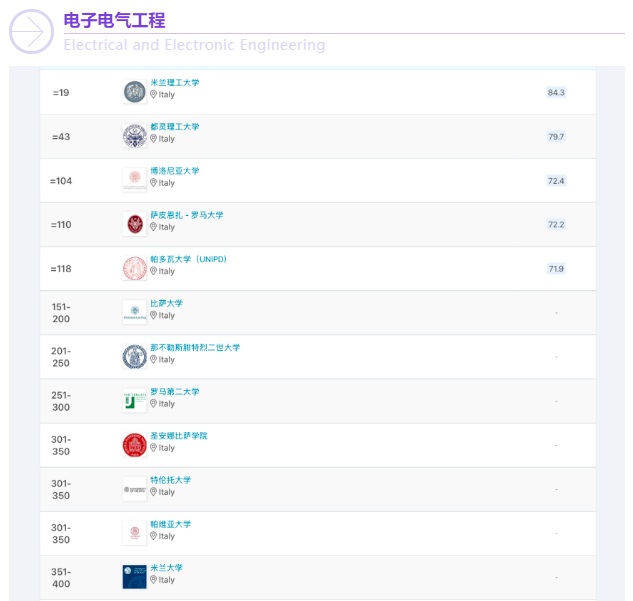Click the 151-200 rank range
Image resolution: width=633 pixels, height=601 pixels.
[61, 313]
